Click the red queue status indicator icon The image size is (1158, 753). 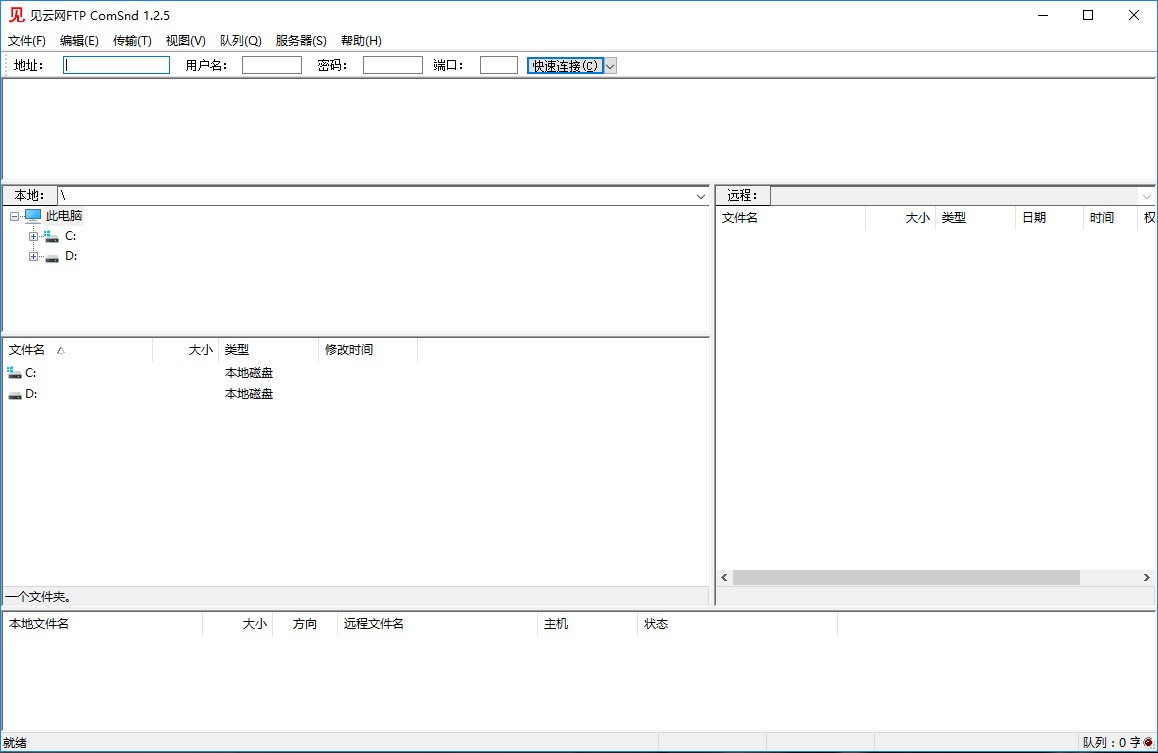coord(1148,742)
